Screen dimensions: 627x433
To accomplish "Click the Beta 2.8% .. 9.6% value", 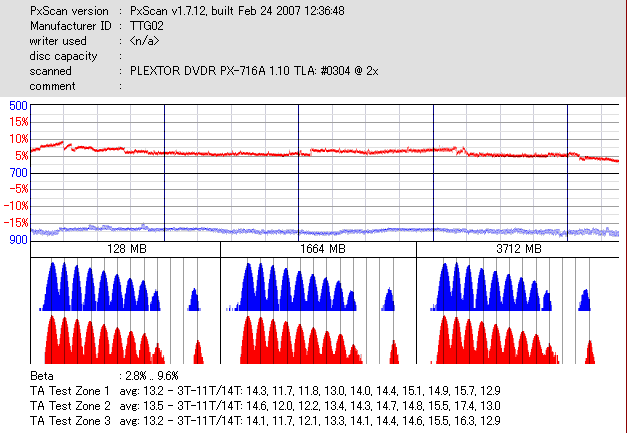I will [149, 376].
